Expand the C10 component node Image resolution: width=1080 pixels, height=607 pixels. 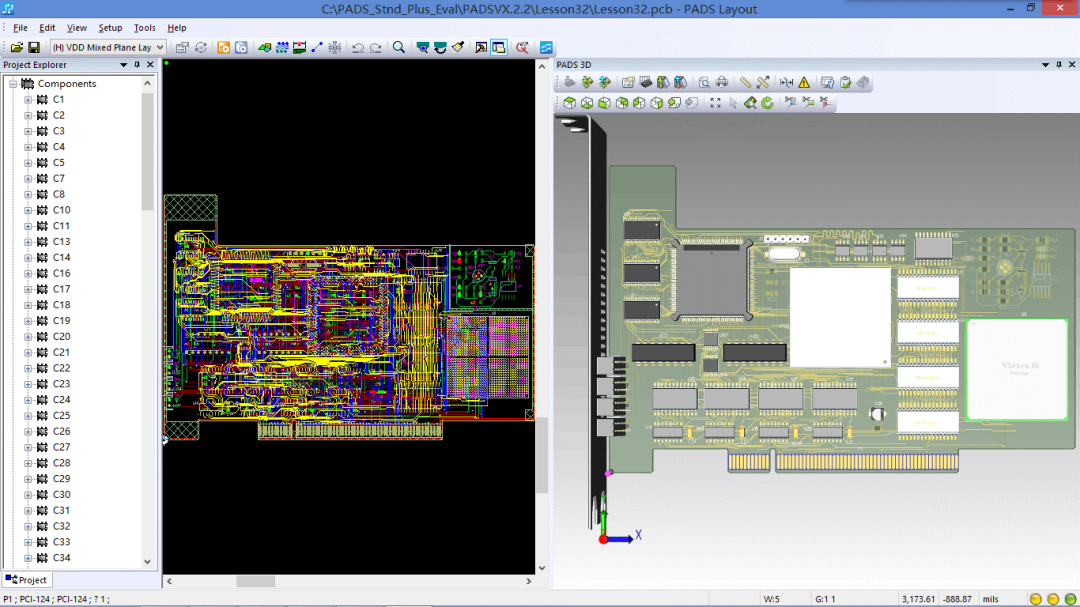pyautogui.click(x=28, y=210)
